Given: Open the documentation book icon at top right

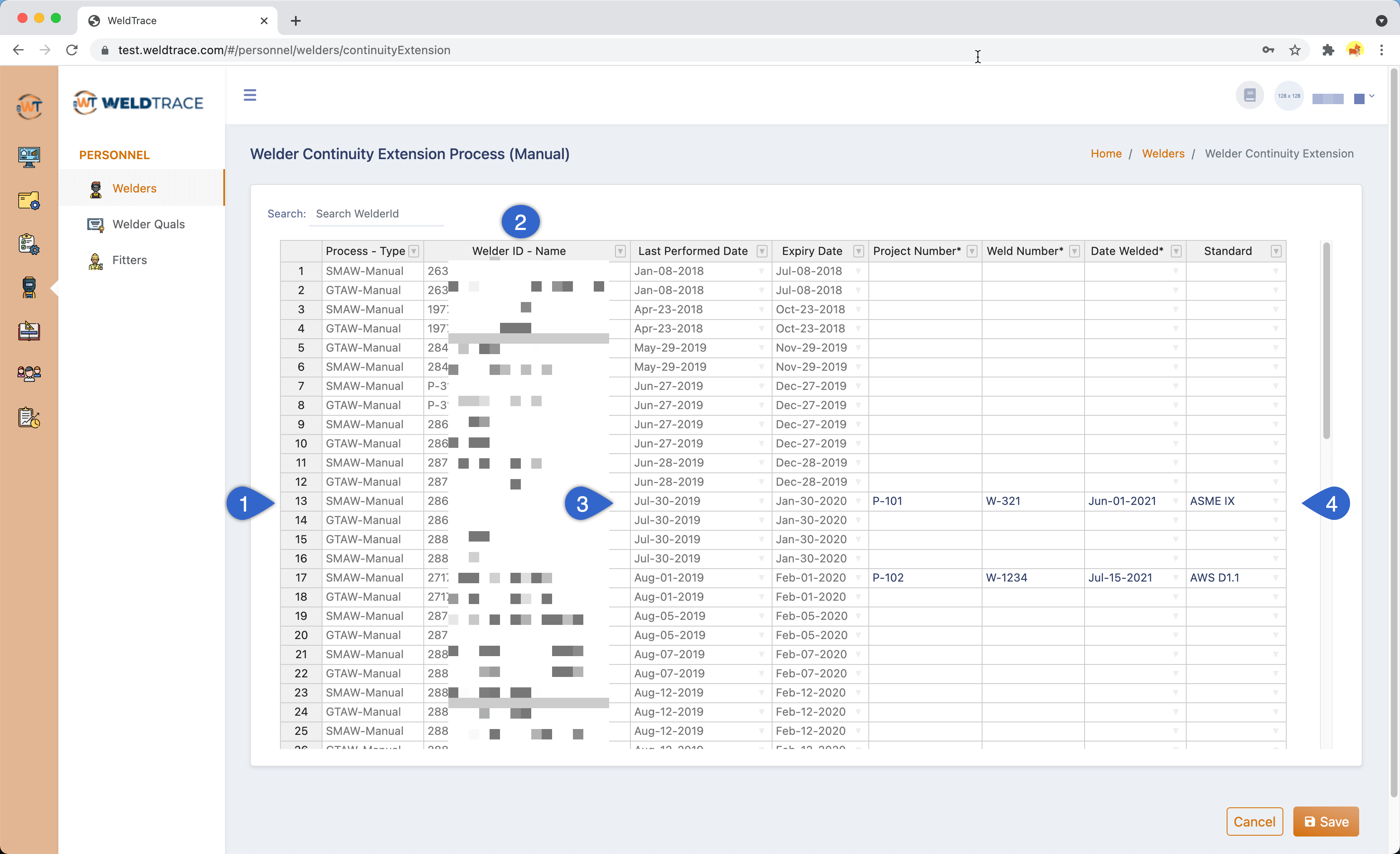Looking at the screenshot, I should 1250,95.
